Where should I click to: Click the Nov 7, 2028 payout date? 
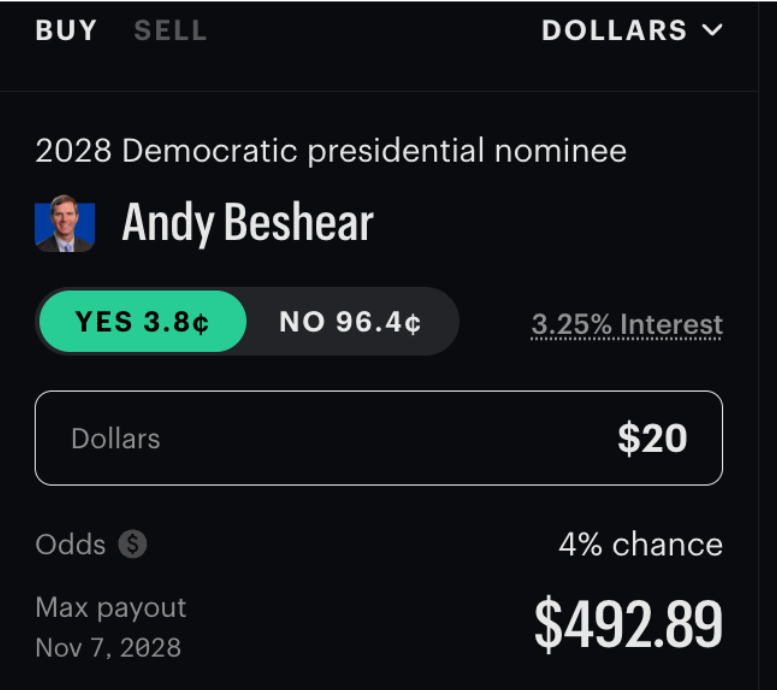click(x=108, y=647)
